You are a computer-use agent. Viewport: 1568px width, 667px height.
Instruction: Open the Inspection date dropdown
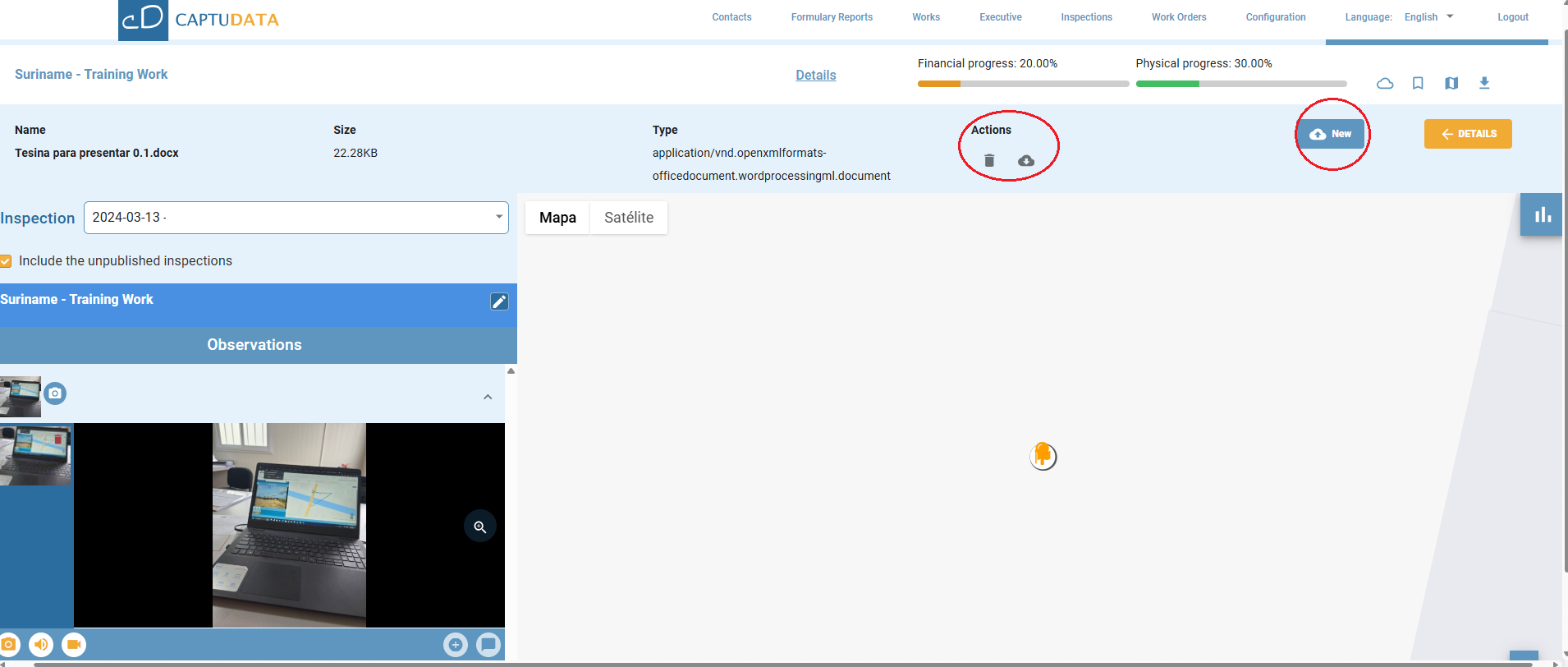pos(296,218)
